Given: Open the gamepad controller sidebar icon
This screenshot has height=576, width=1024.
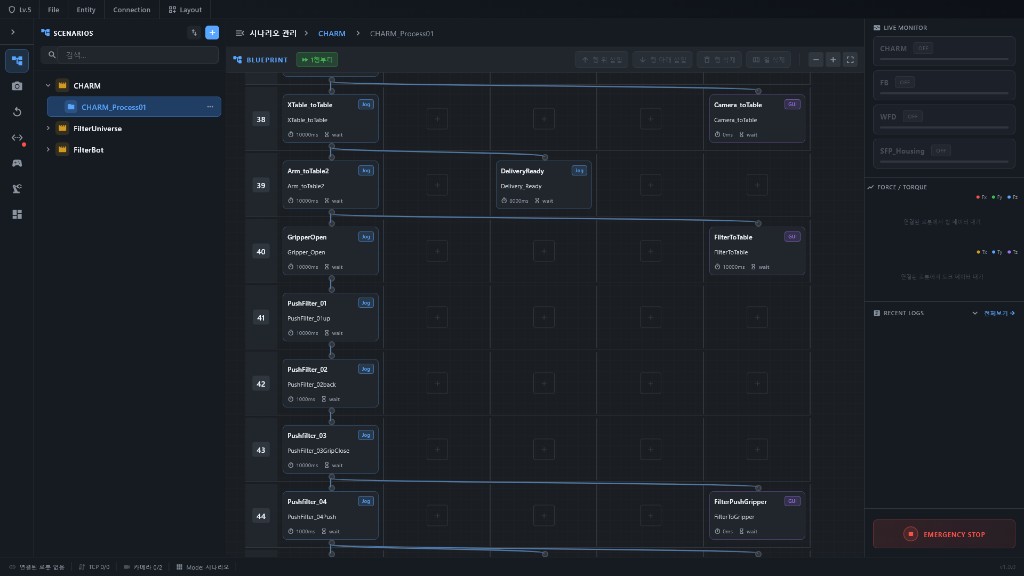Looking at the screenshot, I should (17, 163).
